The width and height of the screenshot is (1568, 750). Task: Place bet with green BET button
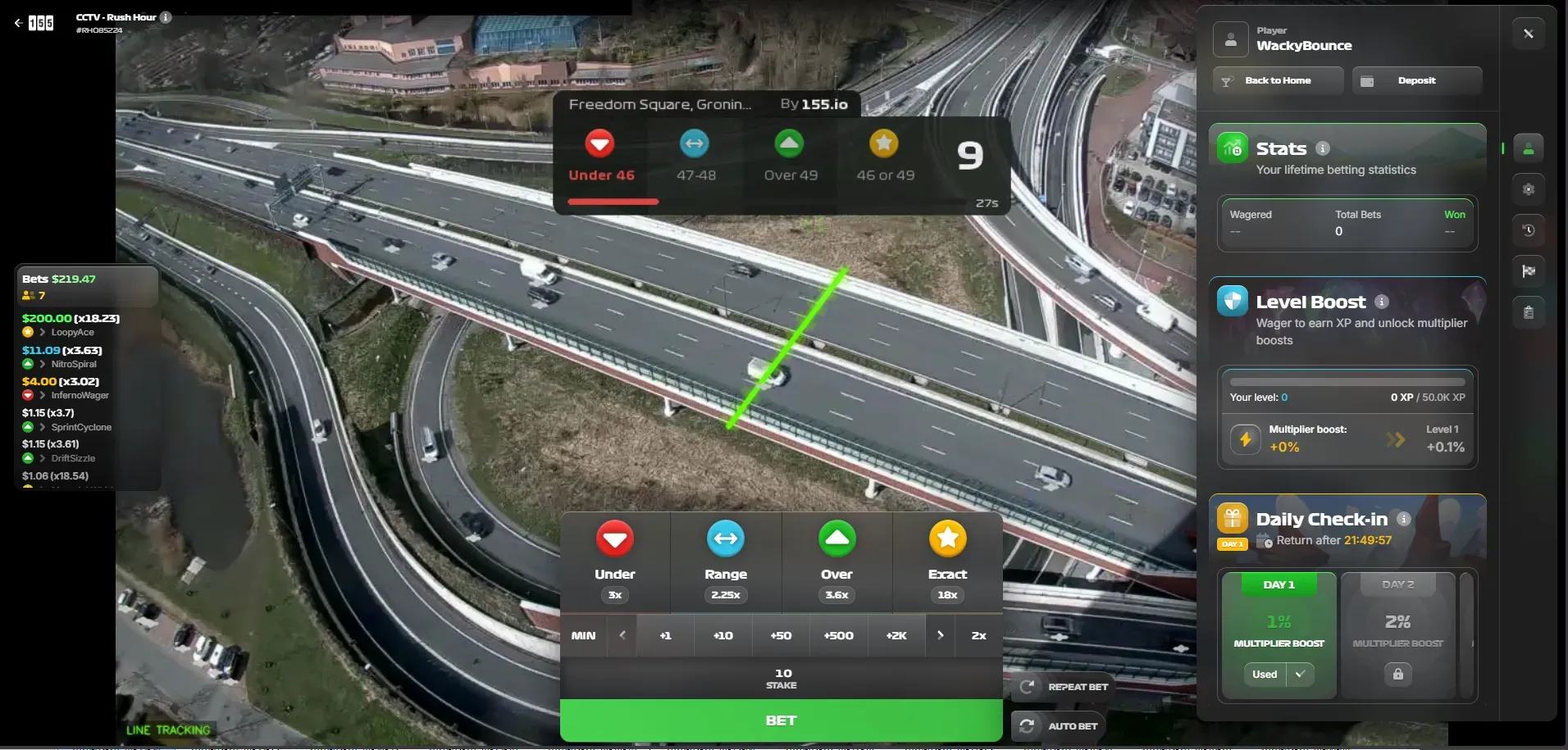pyautogui.click(x=781, y=720)
